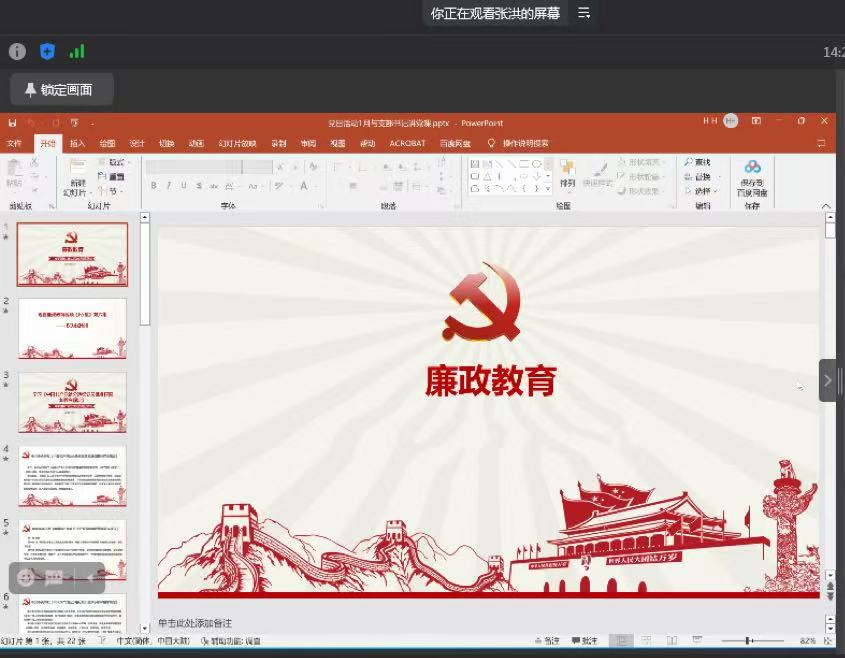Switch to normal view icon
The image size is (845, 658).
coord(621,641)
